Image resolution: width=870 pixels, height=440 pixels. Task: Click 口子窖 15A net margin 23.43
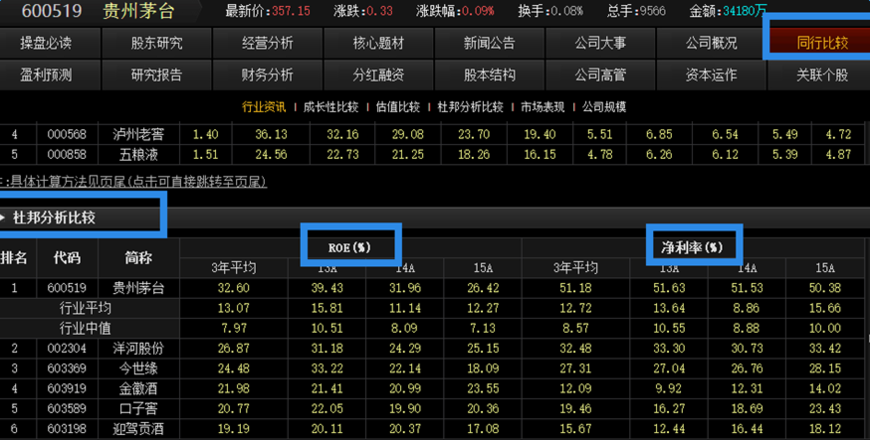tap(825, 409)
